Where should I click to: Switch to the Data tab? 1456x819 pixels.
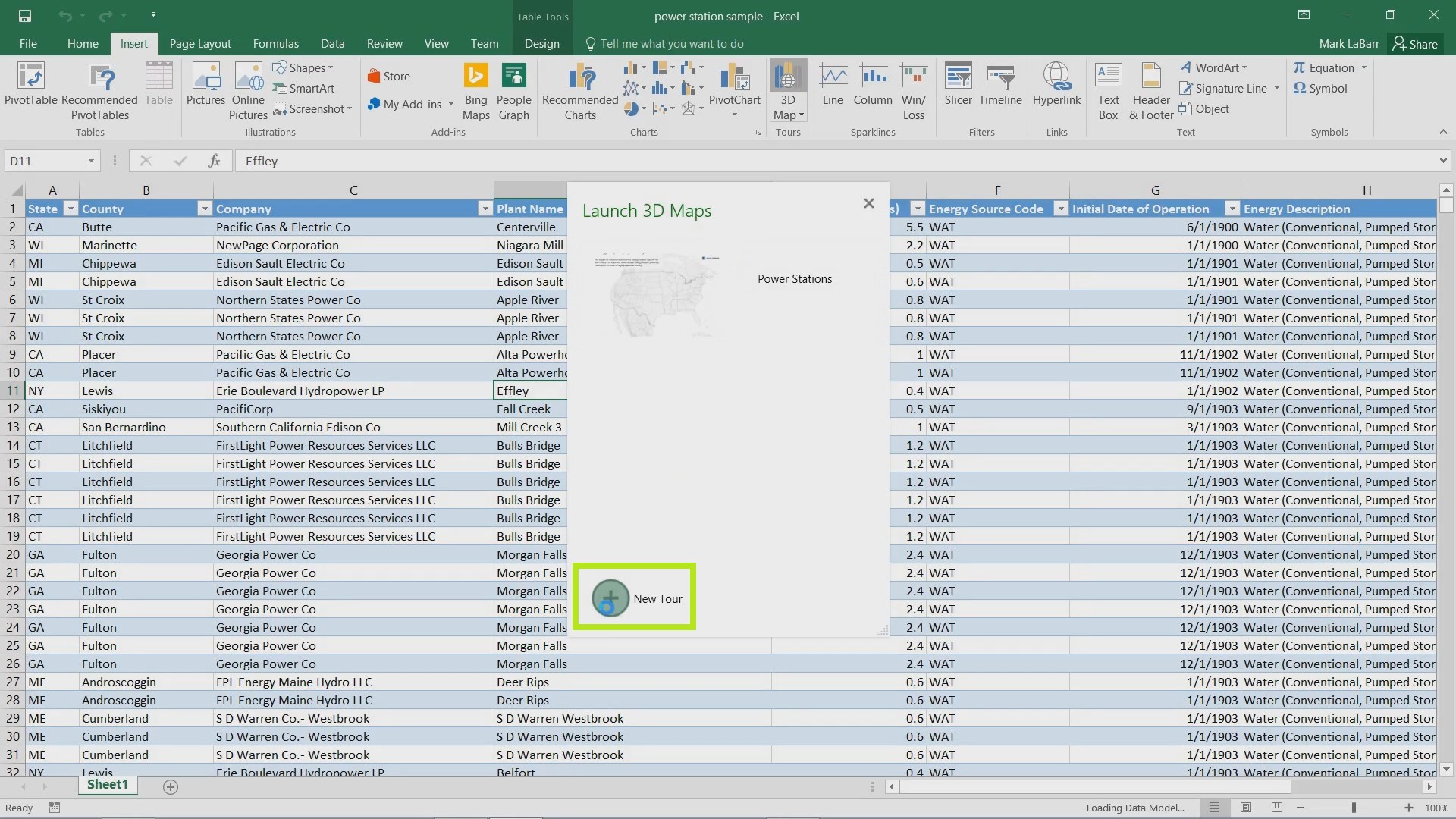[x=332, y=44]
